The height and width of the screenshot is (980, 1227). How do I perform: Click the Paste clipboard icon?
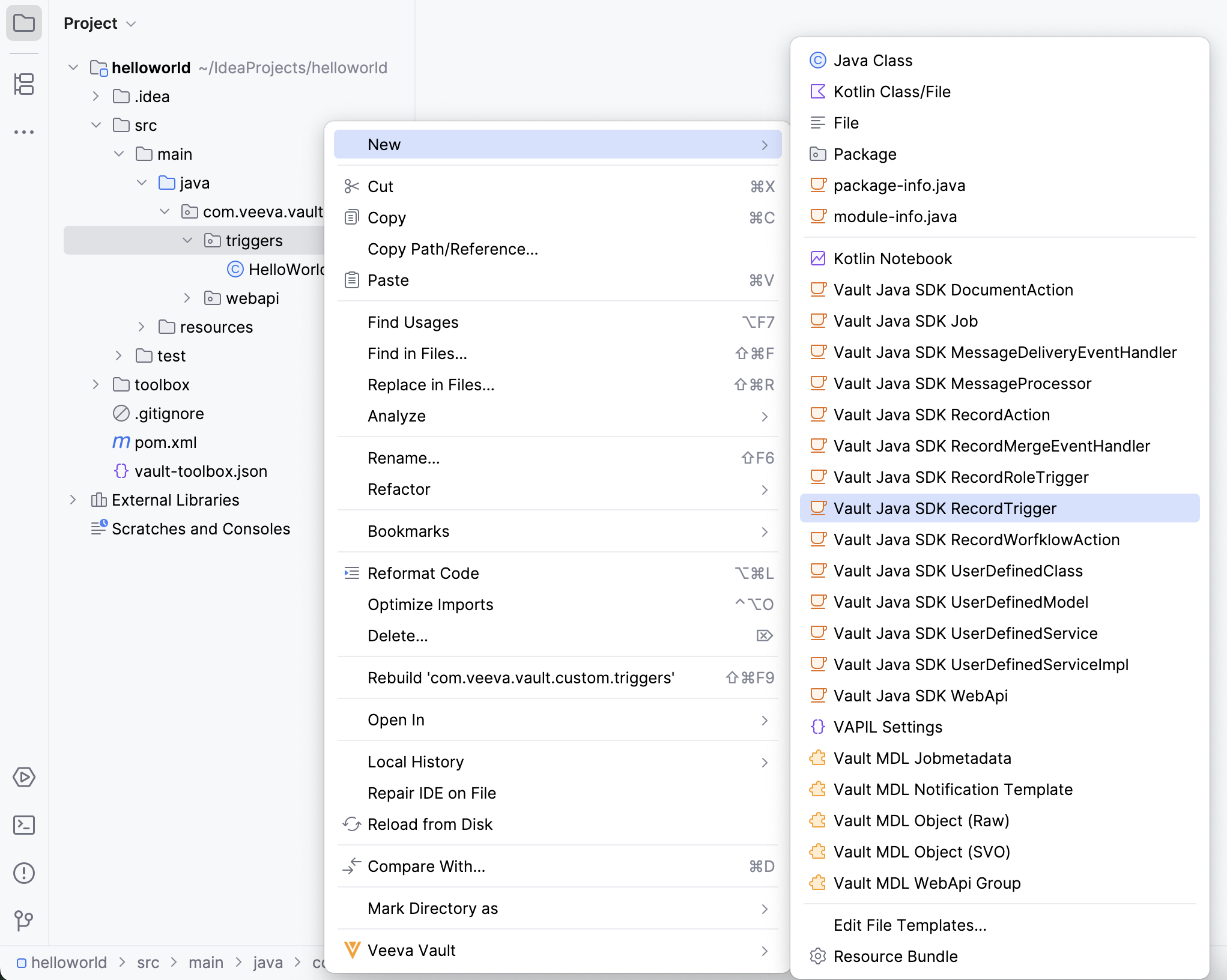(x=352, y=280)
